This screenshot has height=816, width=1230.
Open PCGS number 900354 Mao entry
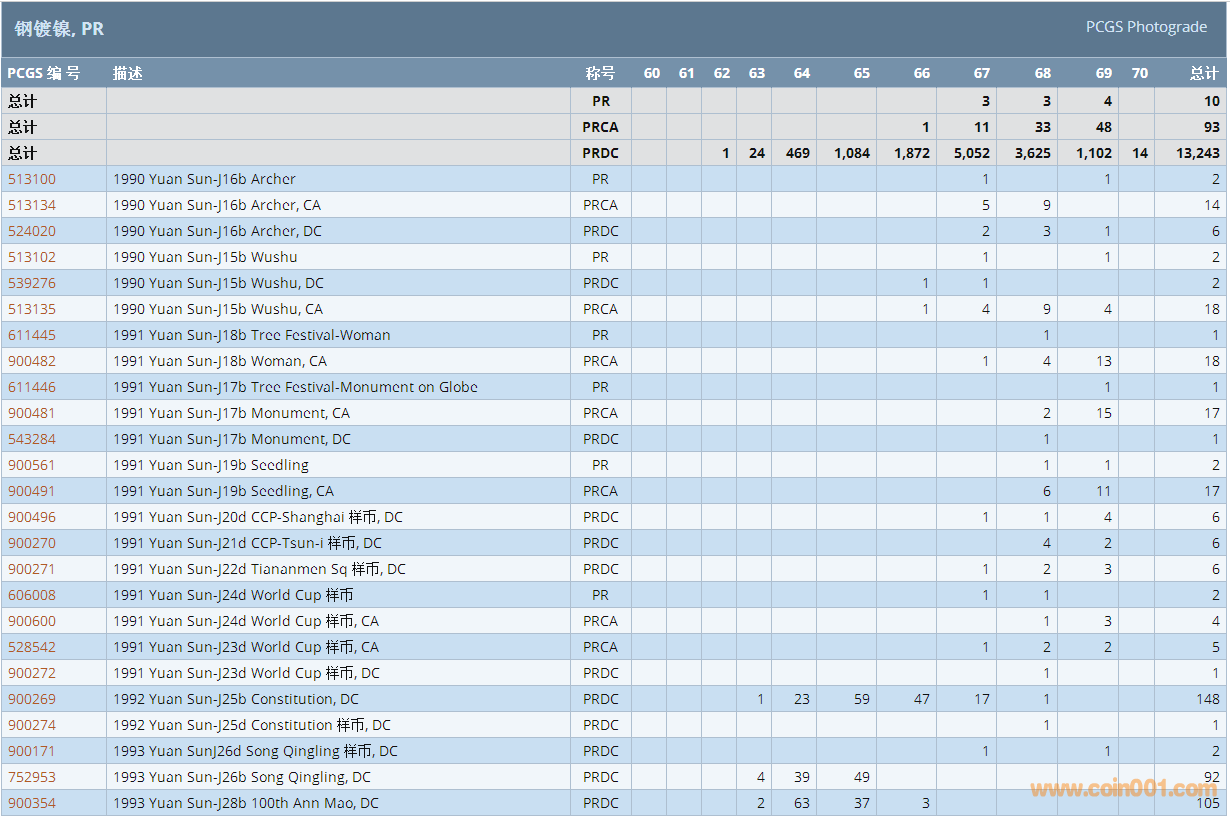(x=32, y=803)
